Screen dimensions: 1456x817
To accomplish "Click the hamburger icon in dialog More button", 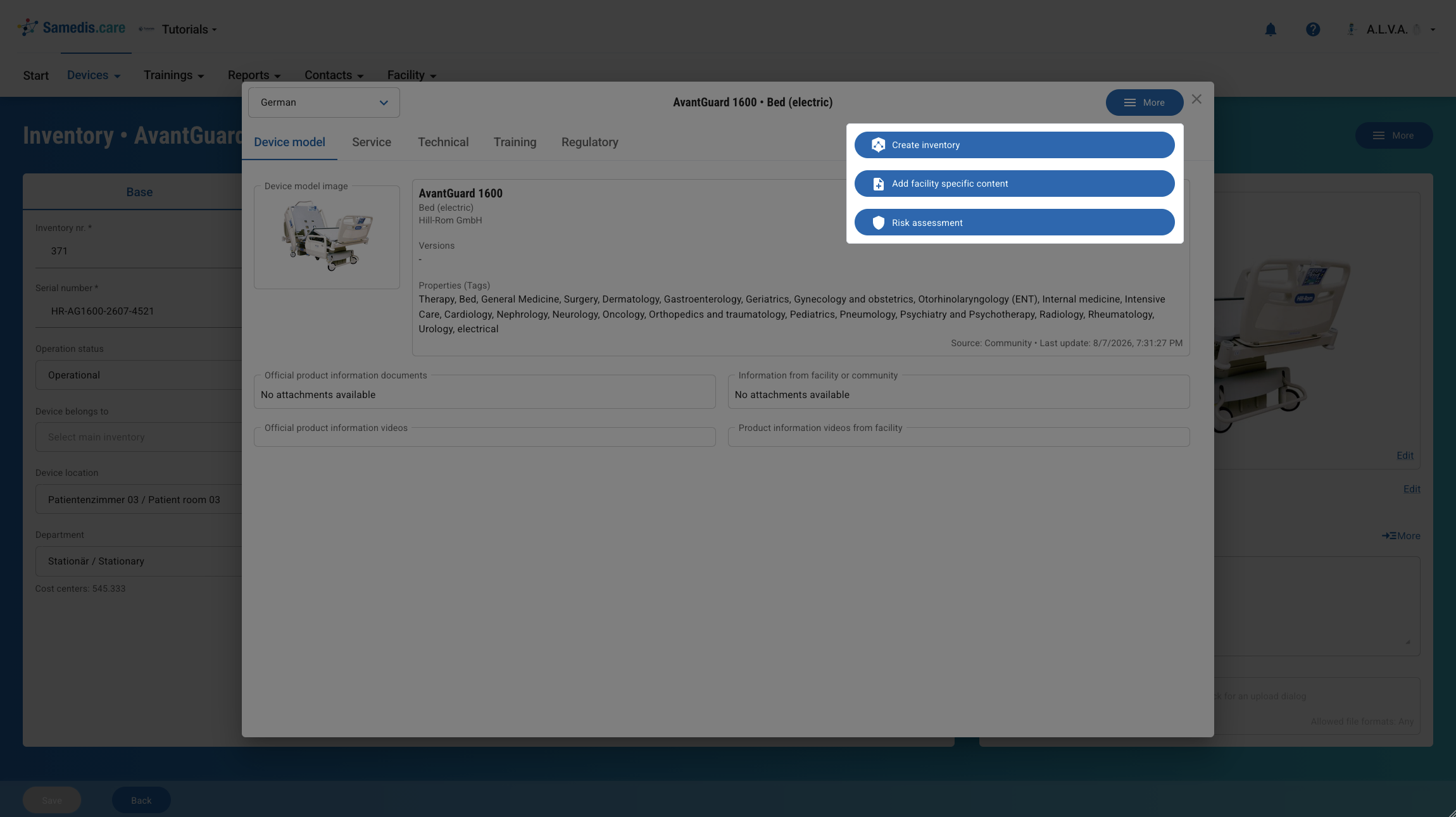I will [1129, 103].
